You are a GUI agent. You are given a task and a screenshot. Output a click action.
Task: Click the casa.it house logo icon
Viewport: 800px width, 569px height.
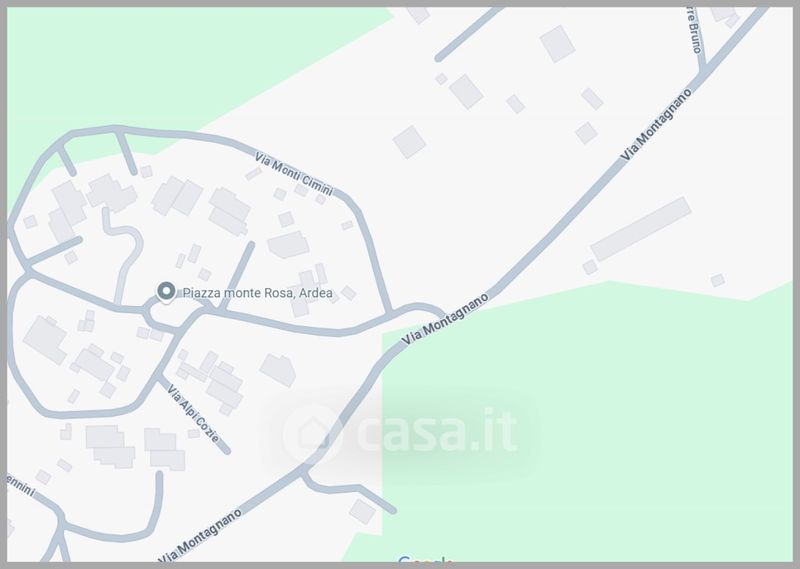[312, 433]
